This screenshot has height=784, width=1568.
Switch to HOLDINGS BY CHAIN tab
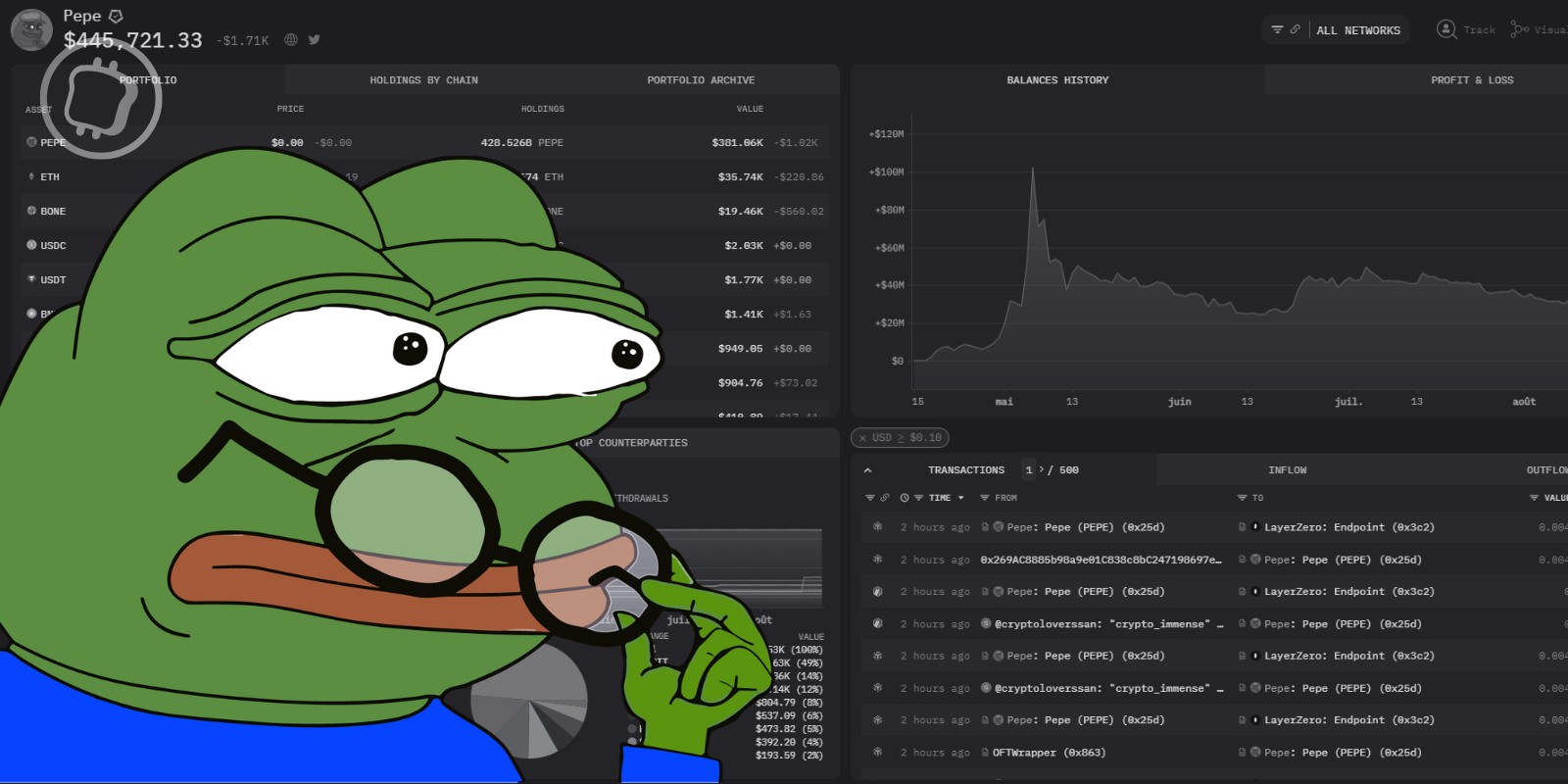[423, 80]
